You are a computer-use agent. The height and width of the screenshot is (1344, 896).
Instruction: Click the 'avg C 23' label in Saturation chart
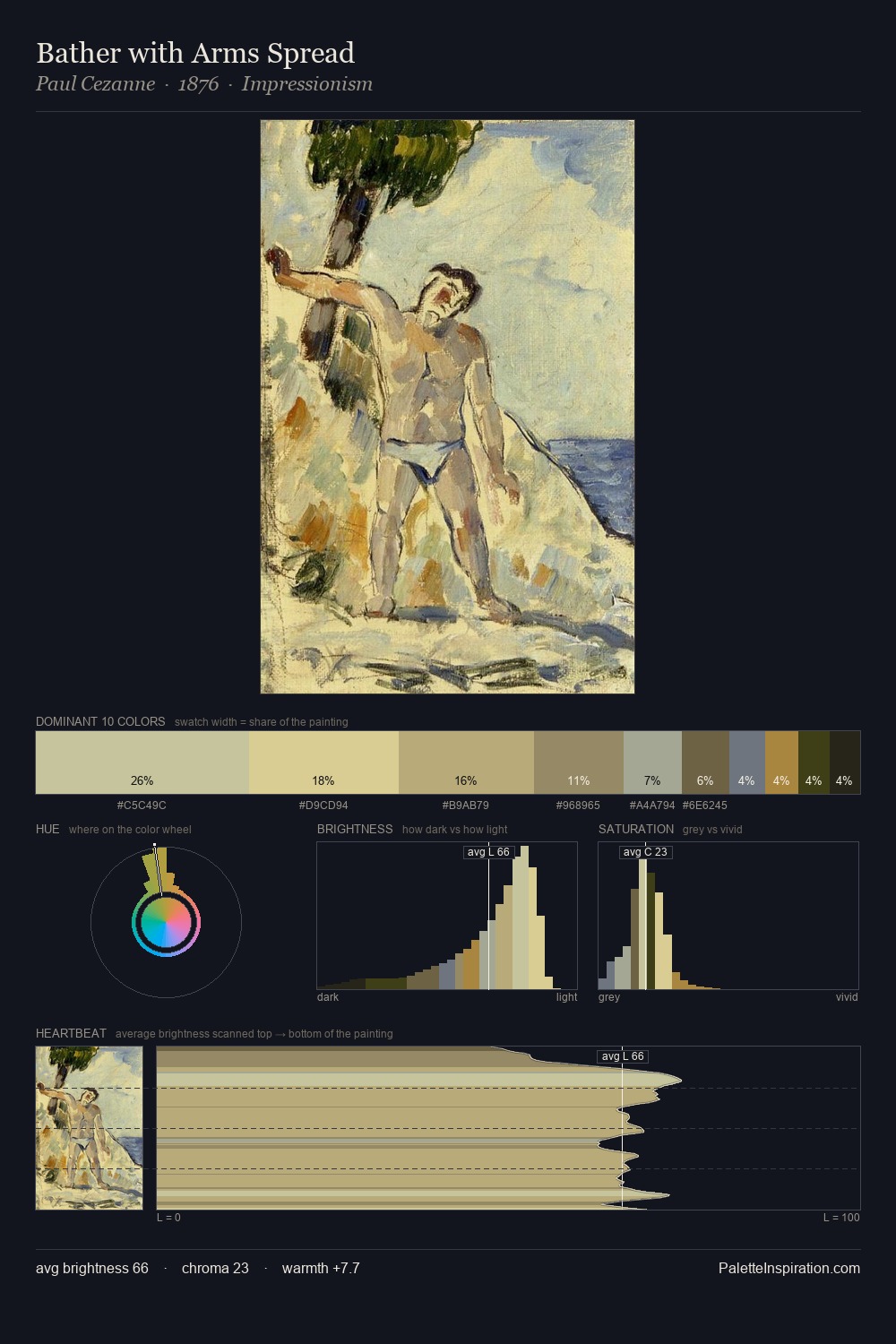(645, 852)
